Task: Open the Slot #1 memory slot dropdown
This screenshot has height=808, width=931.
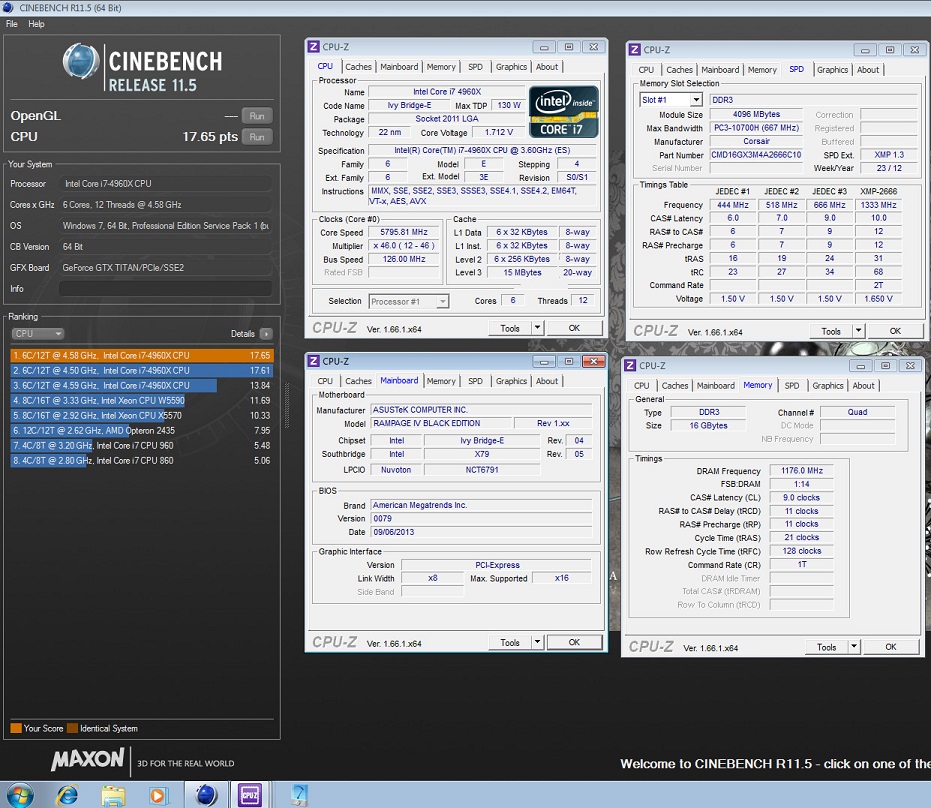Action: point(671,100)
